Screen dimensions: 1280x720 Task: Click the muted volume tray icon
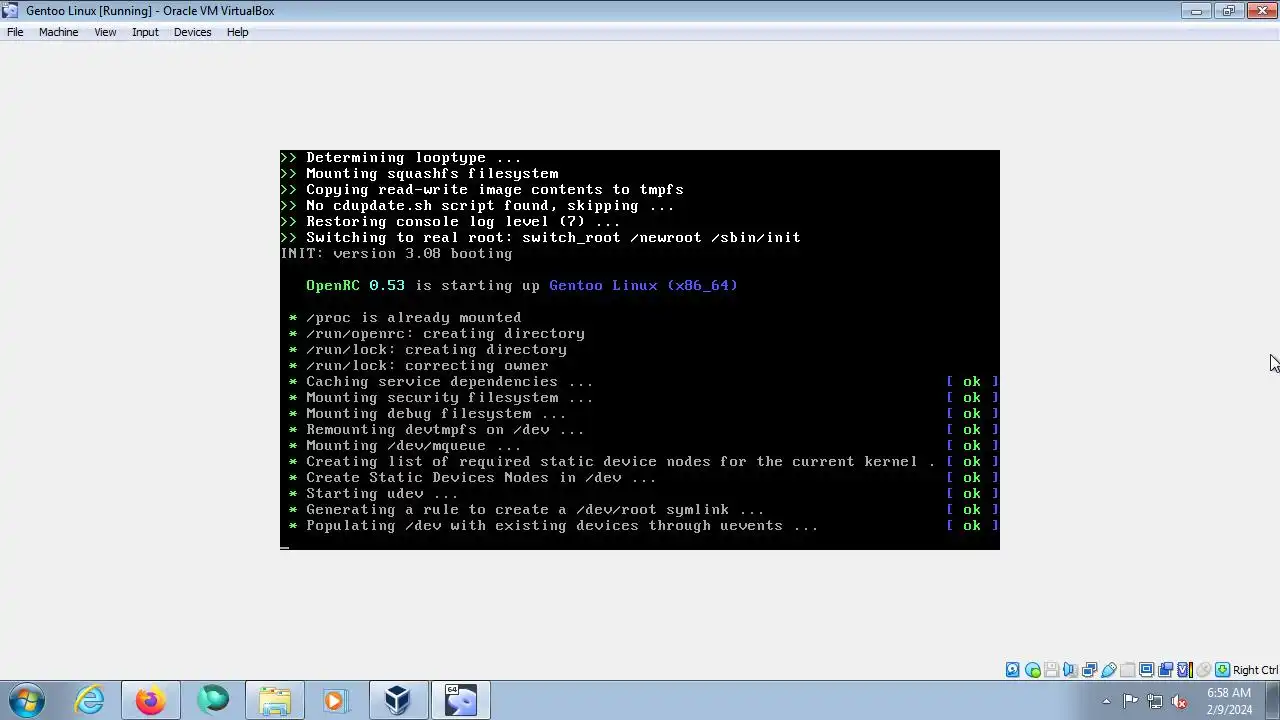tap(1179, 701)
